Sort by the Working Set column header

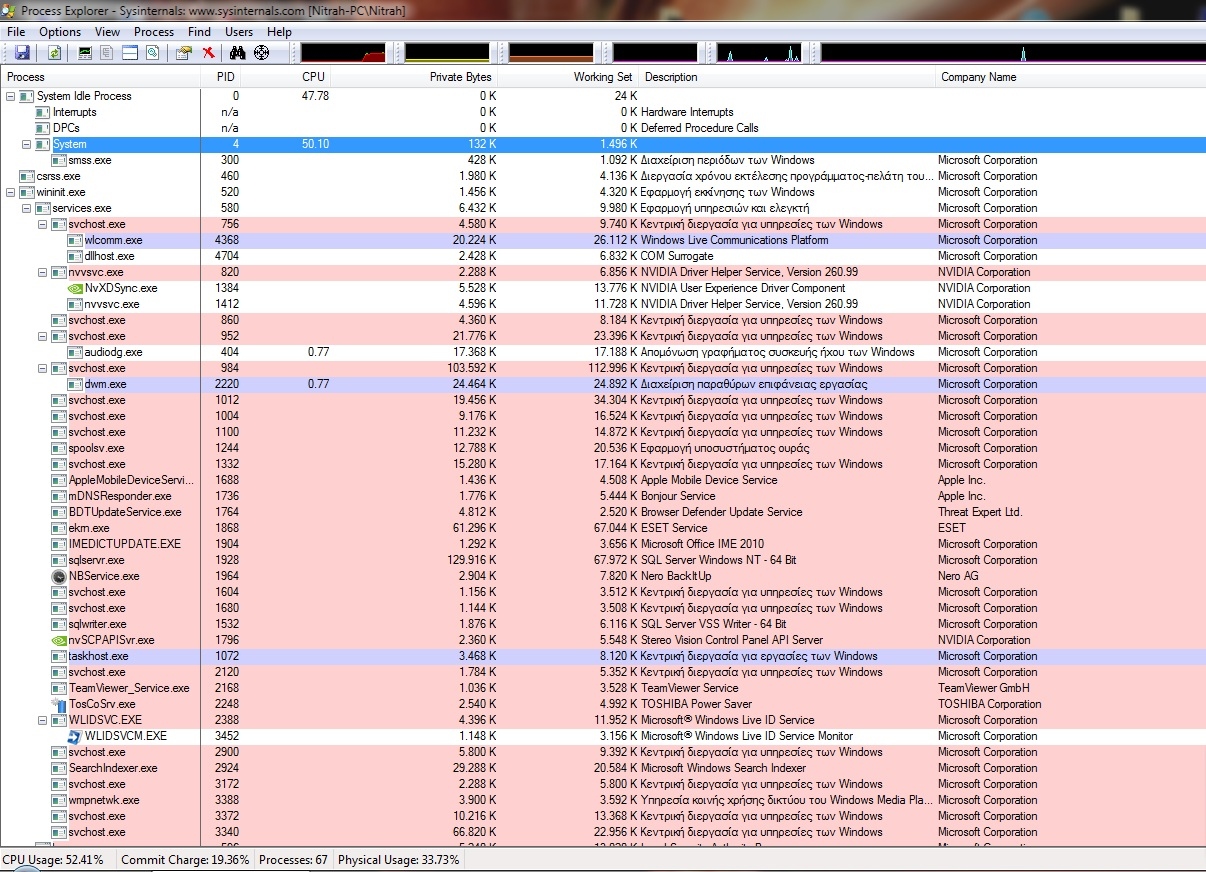click(568, 77)
